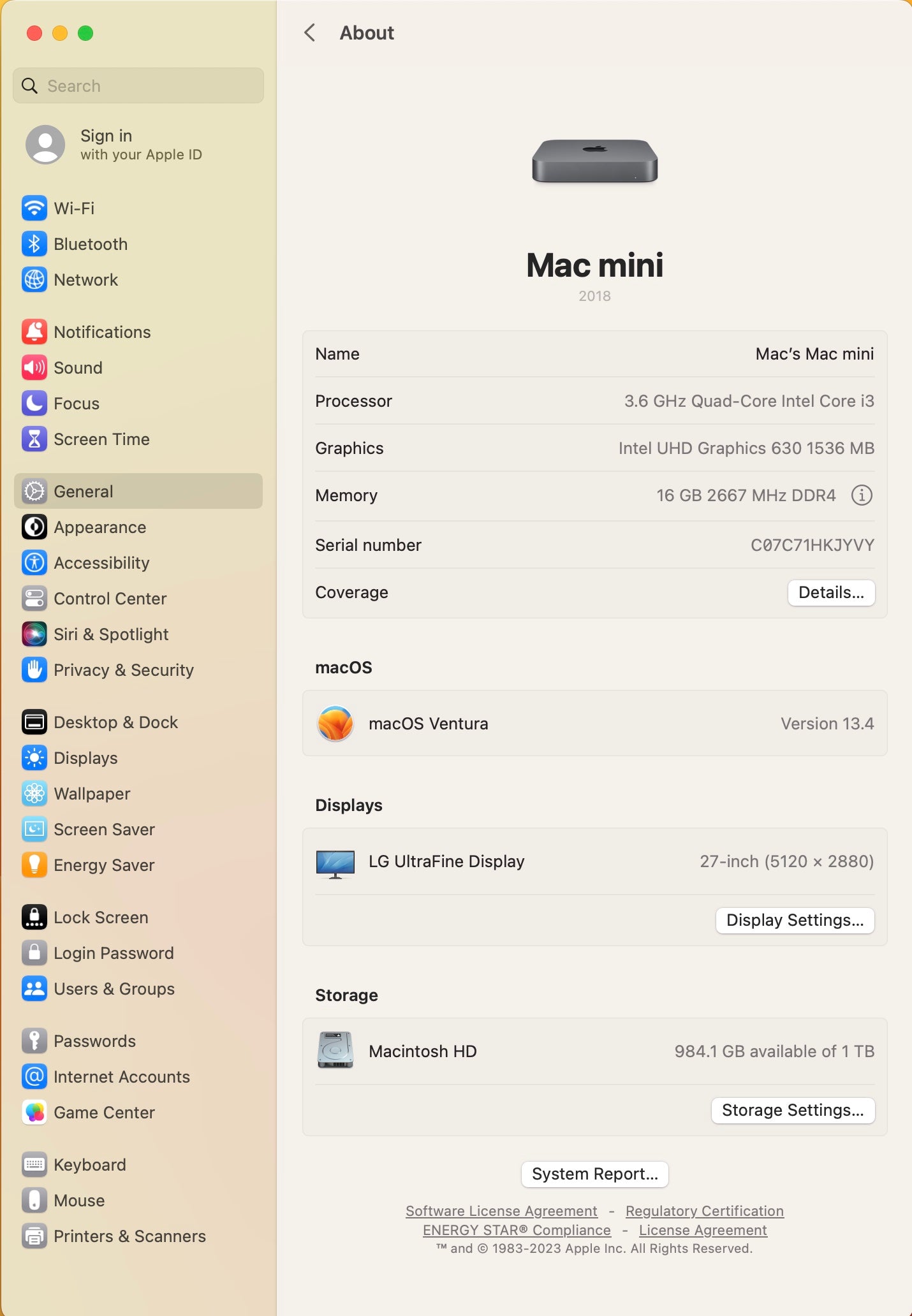Click the macOS Ventura logo icon
Image resolution: width=912 pixels, height=1316 pixels.
pos(335,723)
